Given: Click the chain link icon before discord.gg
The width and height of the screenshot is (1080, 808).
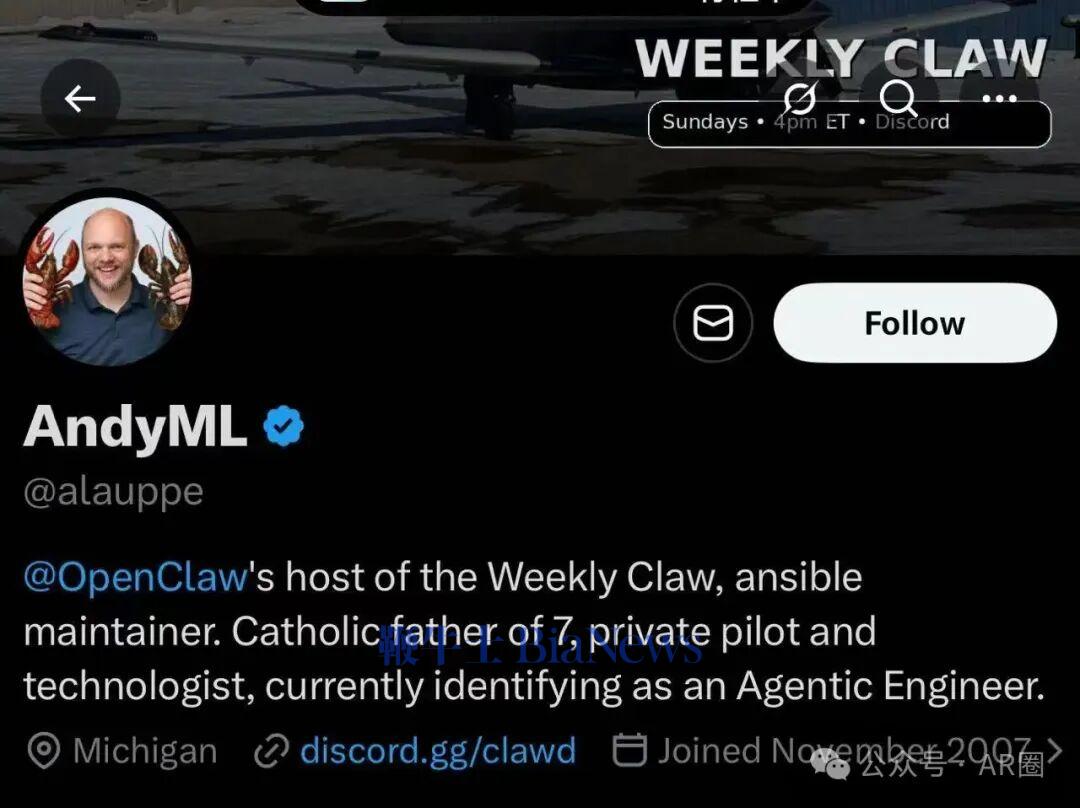Looking at the screenshot, I should [x=271, y=751].
